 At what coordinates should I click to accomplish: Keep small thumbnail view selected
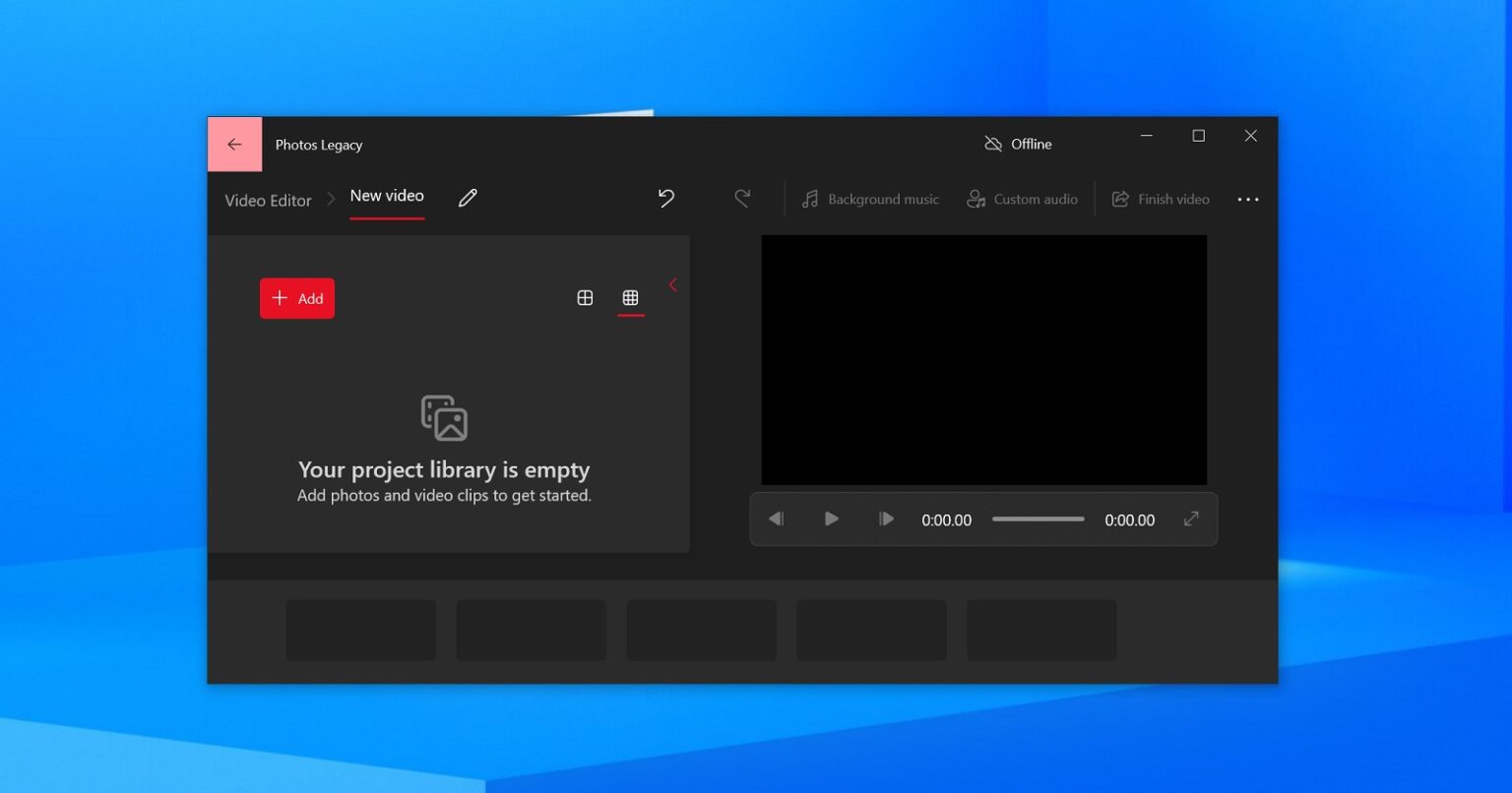click(x=630, y=297)
